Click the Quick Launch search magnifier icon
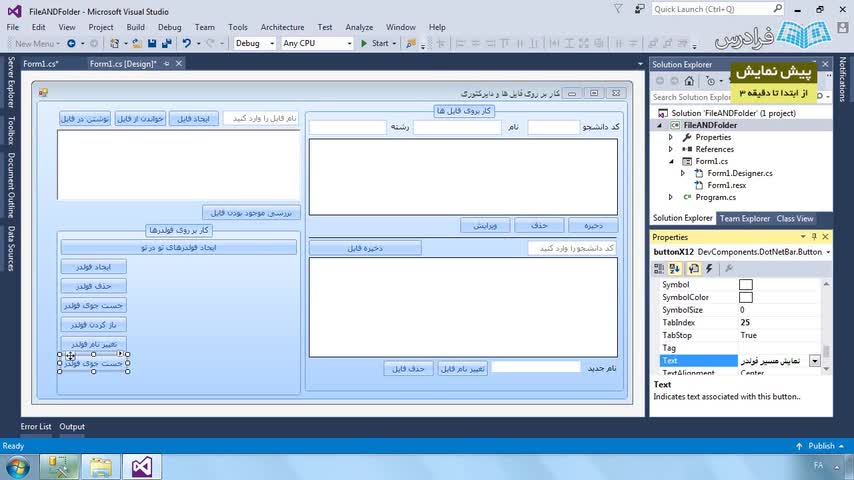Screen dimensions: 854x480 (x=777, y=9)
